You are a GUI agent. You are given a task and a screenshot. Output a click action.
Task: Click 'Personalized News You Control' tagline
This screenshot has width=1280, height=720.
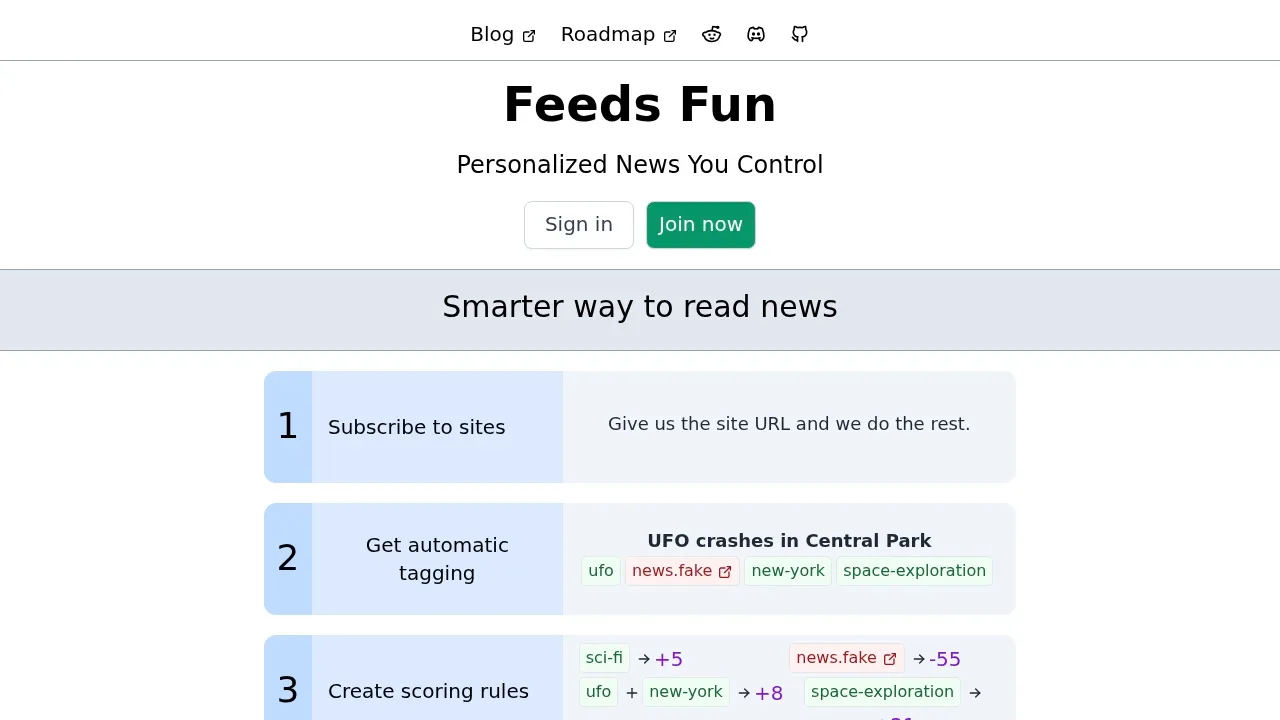coord(640,165)
